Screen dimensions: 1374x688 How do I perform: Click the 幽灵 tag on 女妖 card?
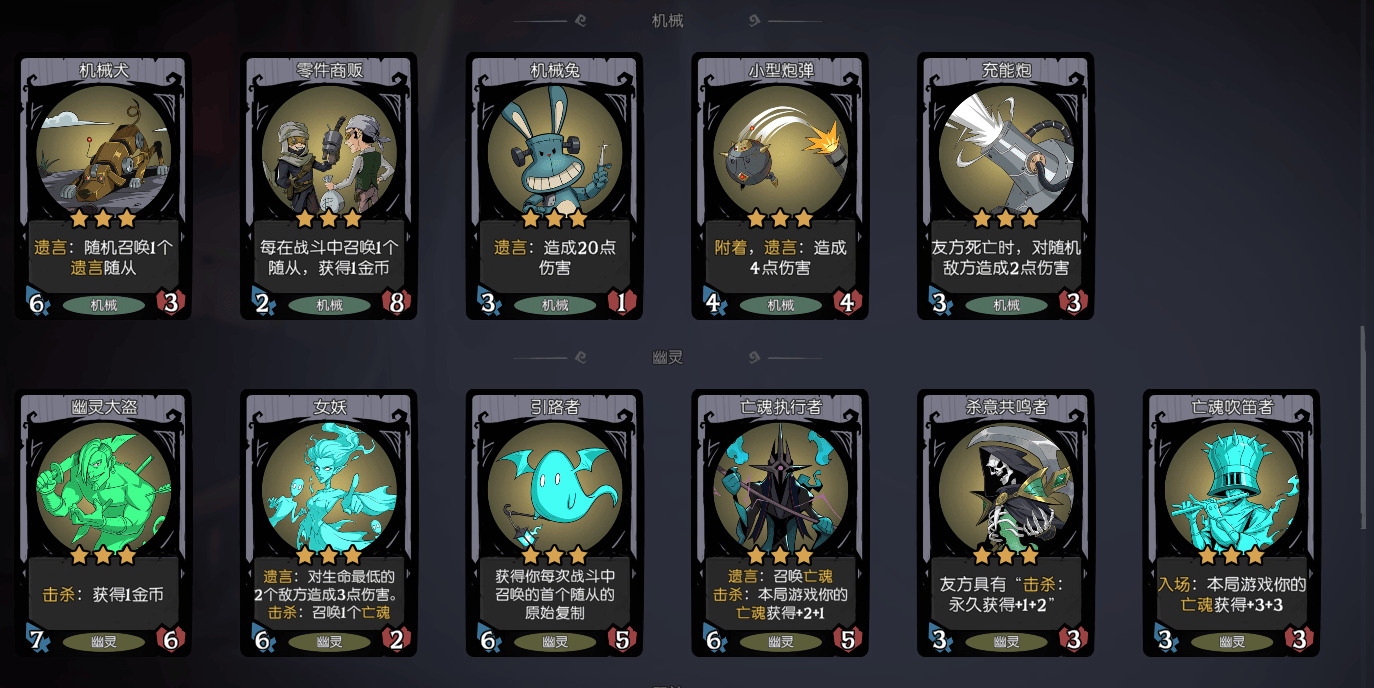(329, 642)
